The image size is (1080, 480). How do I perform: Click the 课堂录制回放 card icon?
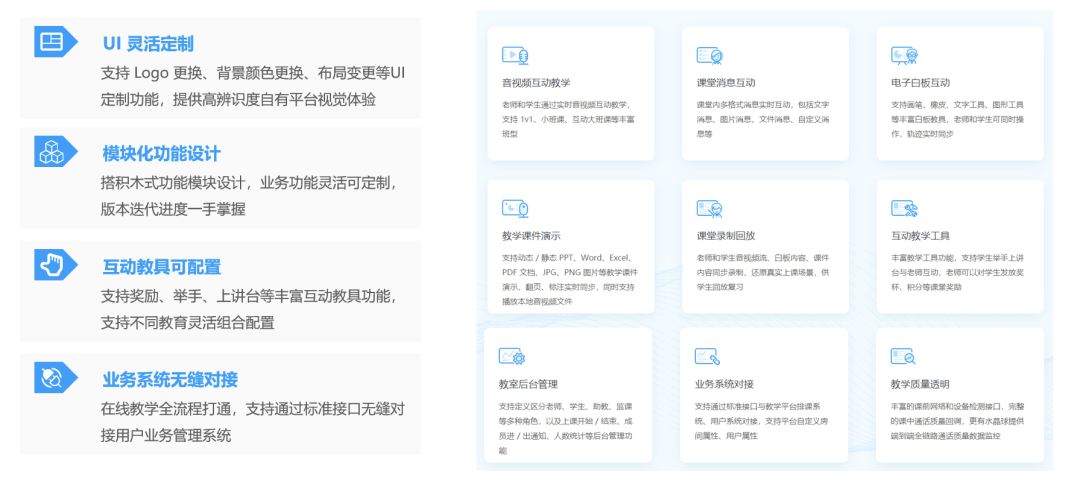coord(709,208)
